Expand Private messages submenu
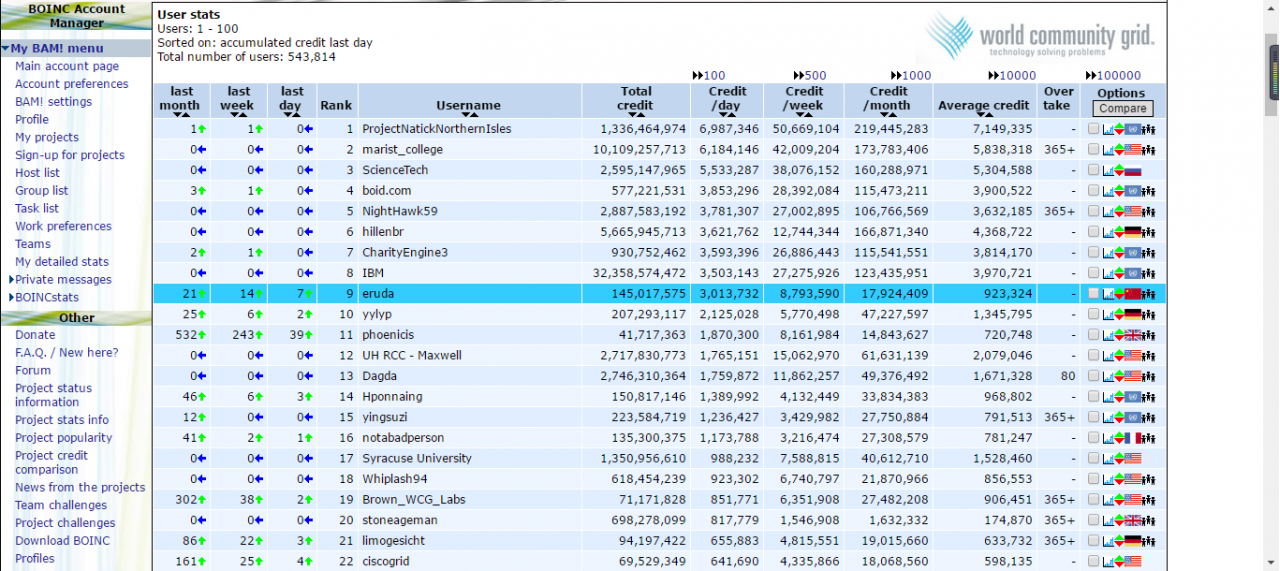 coord(11,280)
